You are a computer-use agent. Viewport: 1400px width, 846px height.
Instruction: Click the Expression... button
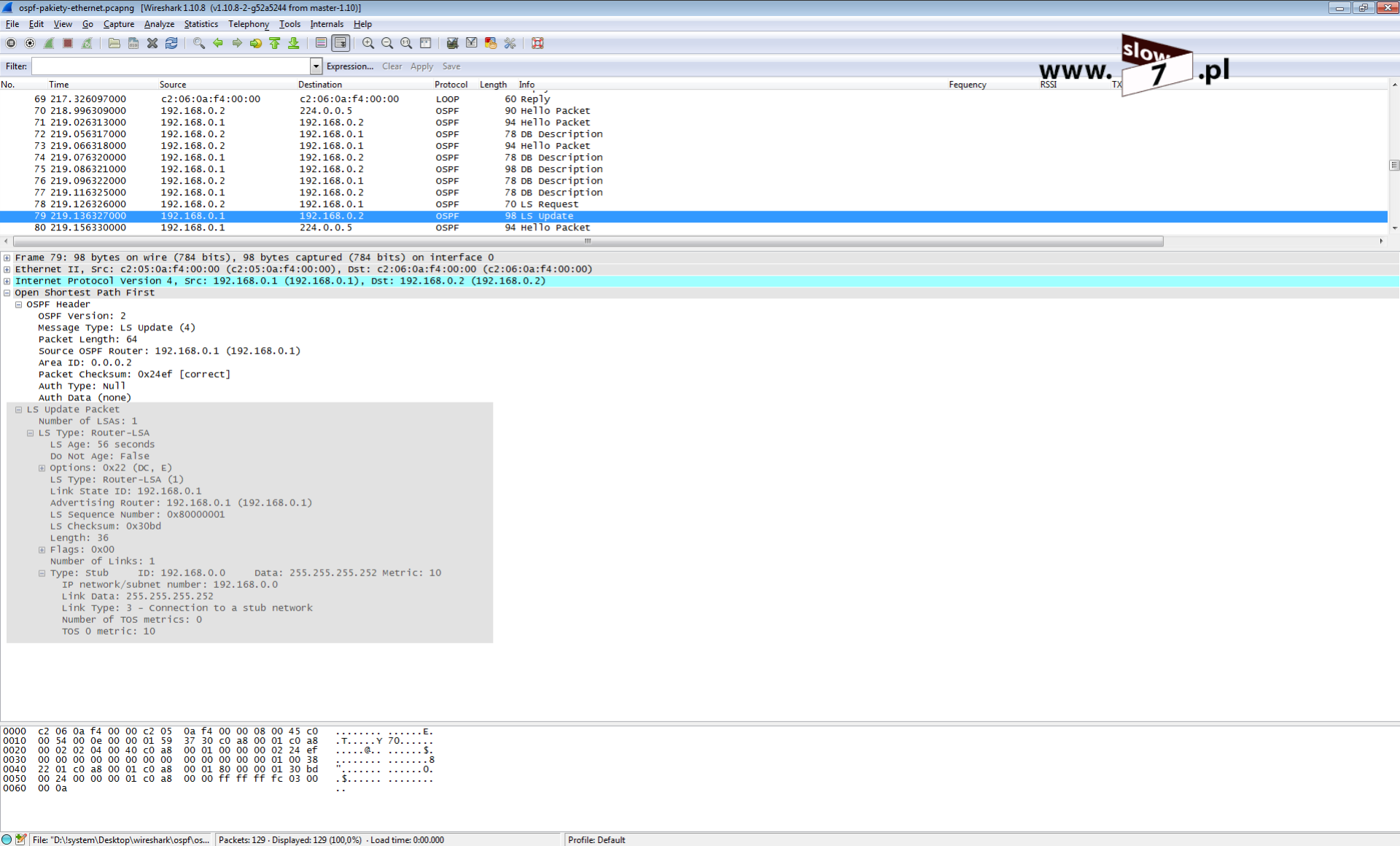pyautogui.click(x=350, y=66)
